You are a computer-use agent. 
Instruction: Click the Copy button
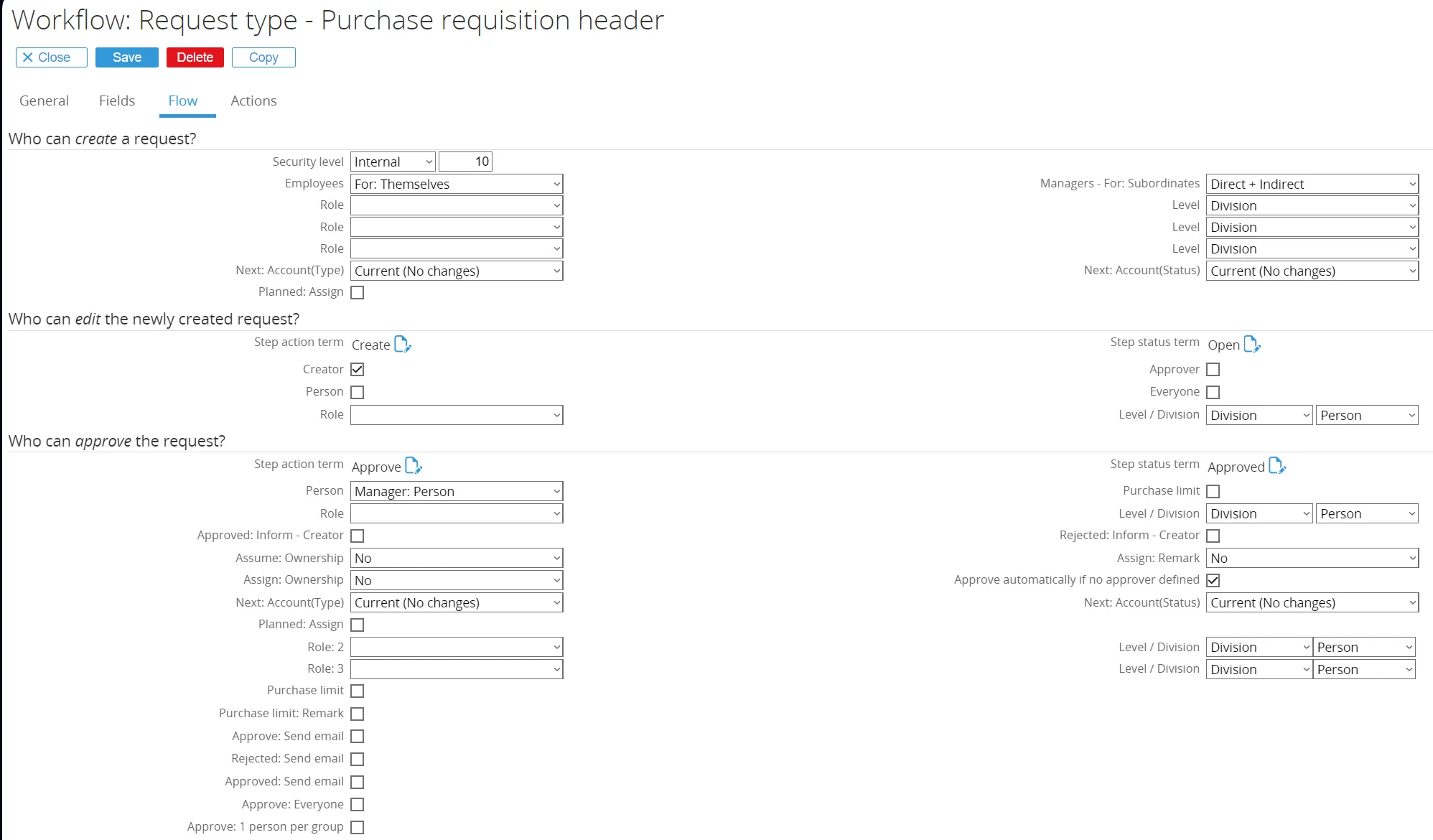pyautogui.click(x=263, y=57)
